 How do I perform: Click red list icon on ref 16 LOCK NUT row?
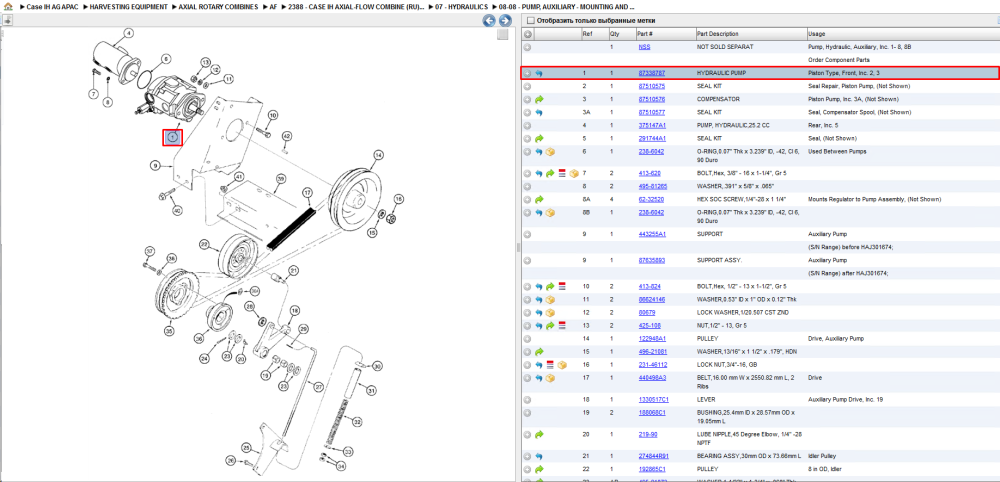[x=550, y=365]
